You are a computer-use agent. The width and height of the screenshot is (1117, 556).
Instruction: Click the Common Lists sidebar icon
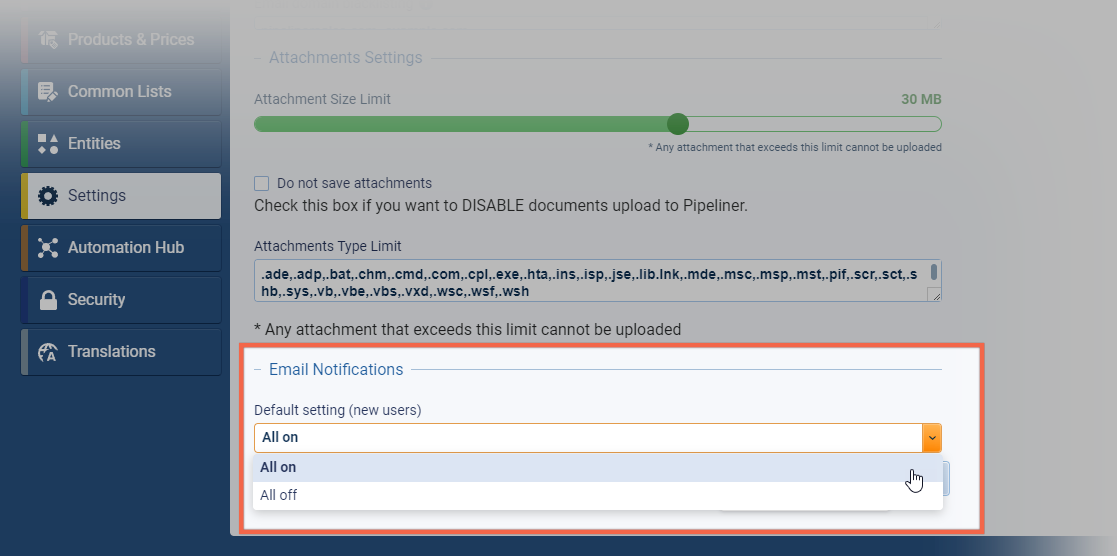click(x=48, y=91)
